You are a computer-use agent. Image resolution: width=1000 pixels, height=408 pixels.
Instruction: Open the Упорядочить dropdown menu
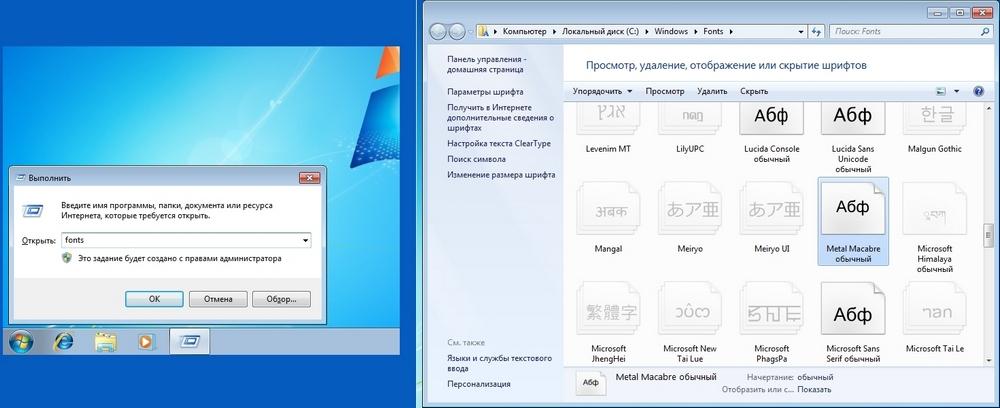(x=603, y=91)
